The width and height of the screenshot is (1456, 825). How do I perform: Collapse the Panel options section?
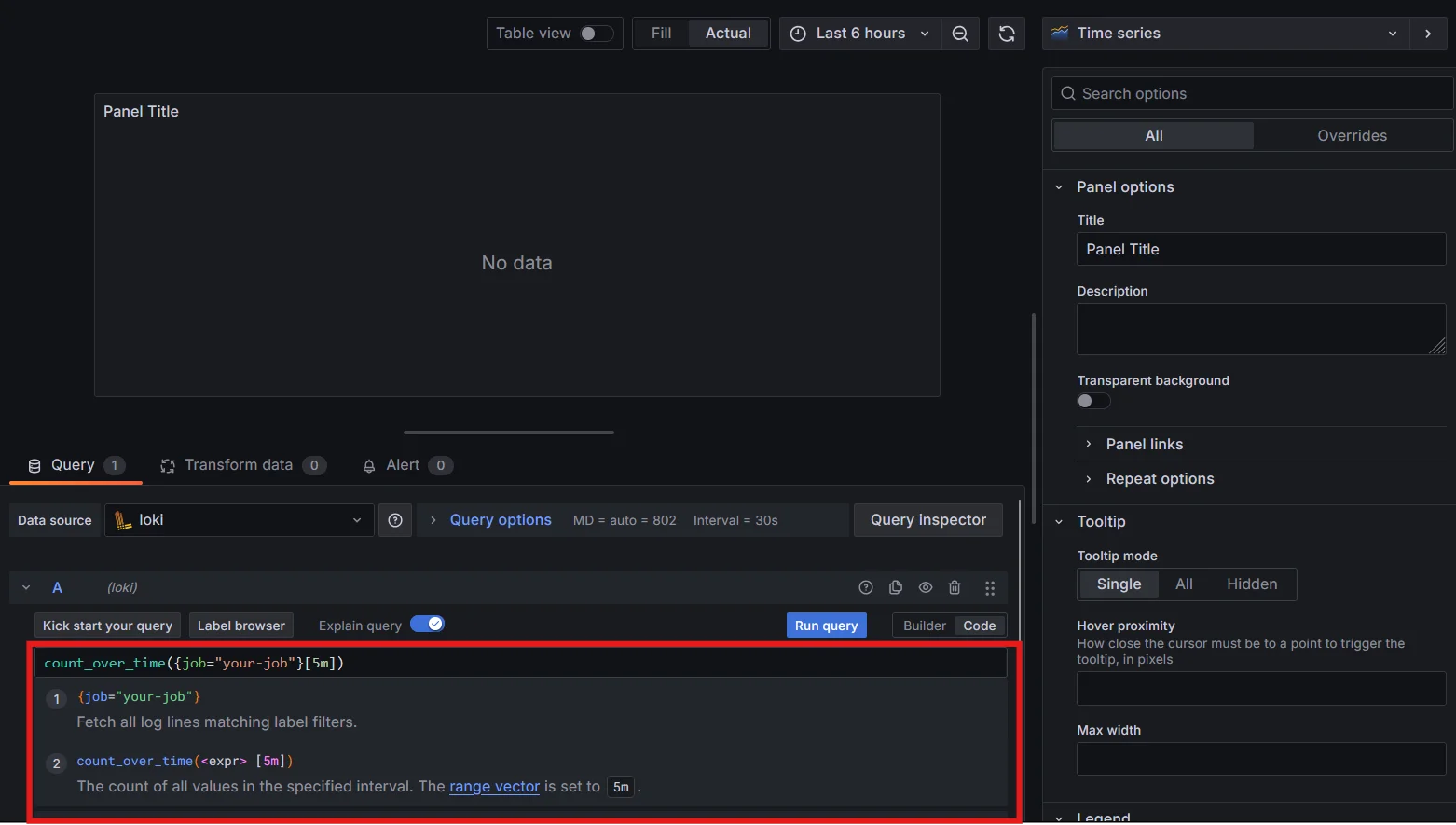click(x=1059, y=187)
